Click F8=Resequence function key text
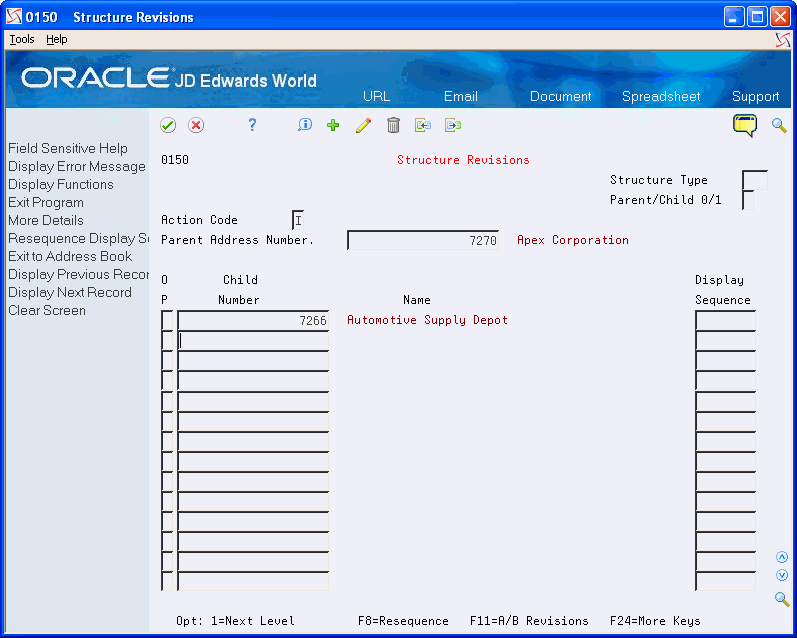 pos(403,621)
